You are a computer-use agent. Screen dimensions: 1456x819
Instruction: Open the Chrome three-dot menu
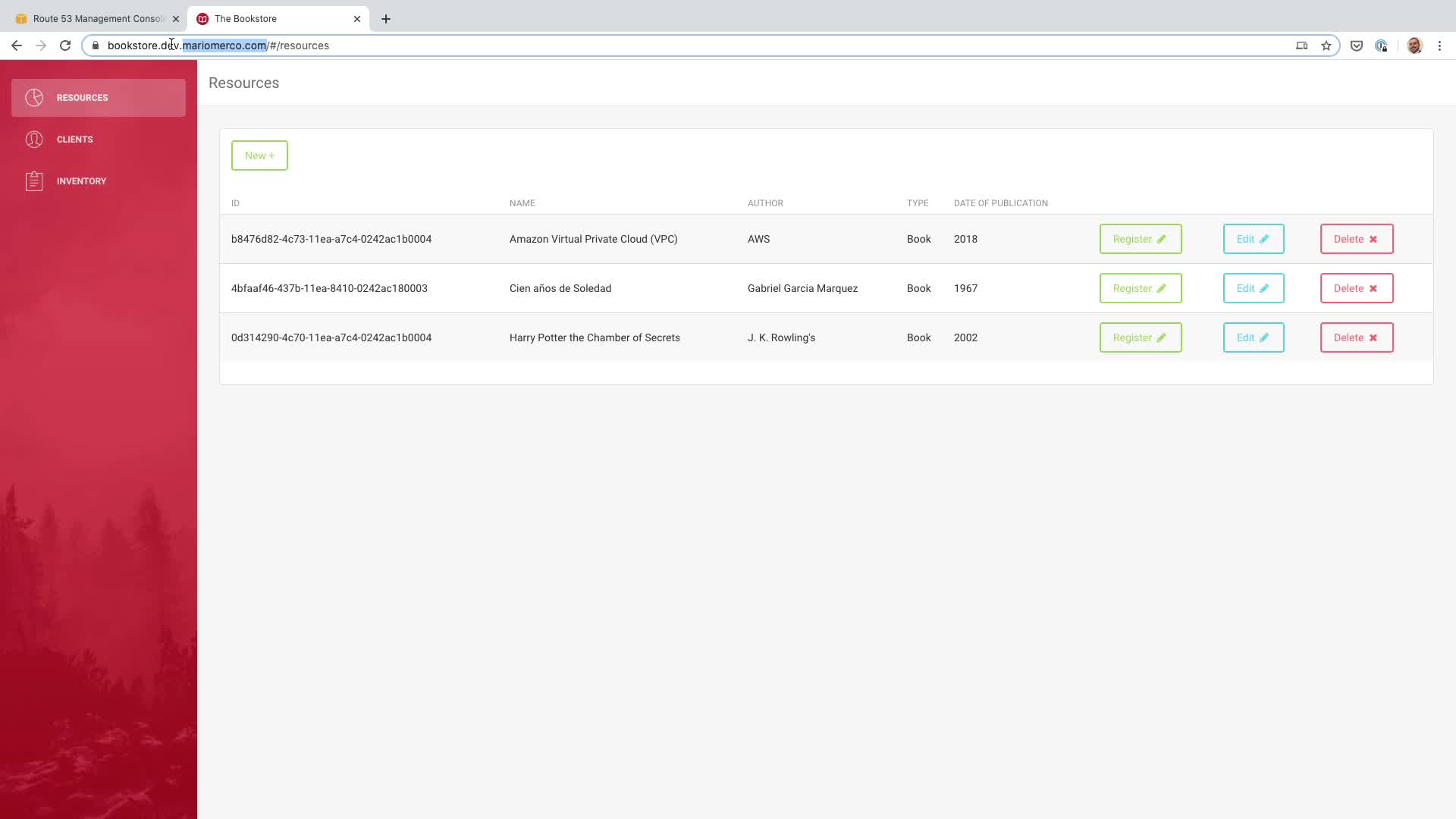click(1439, 45)
